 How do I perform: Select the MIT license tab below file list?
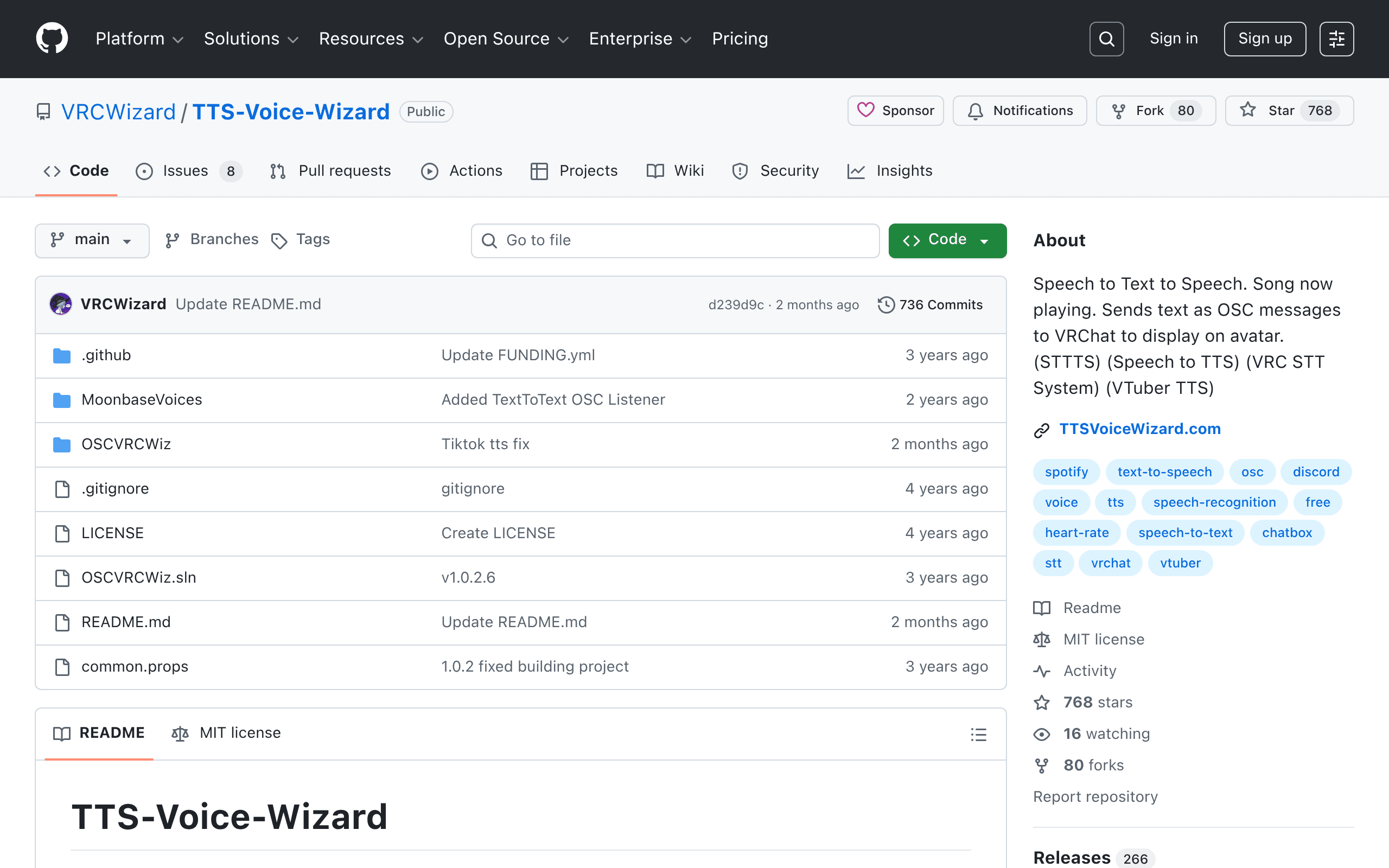click(226, 733)
